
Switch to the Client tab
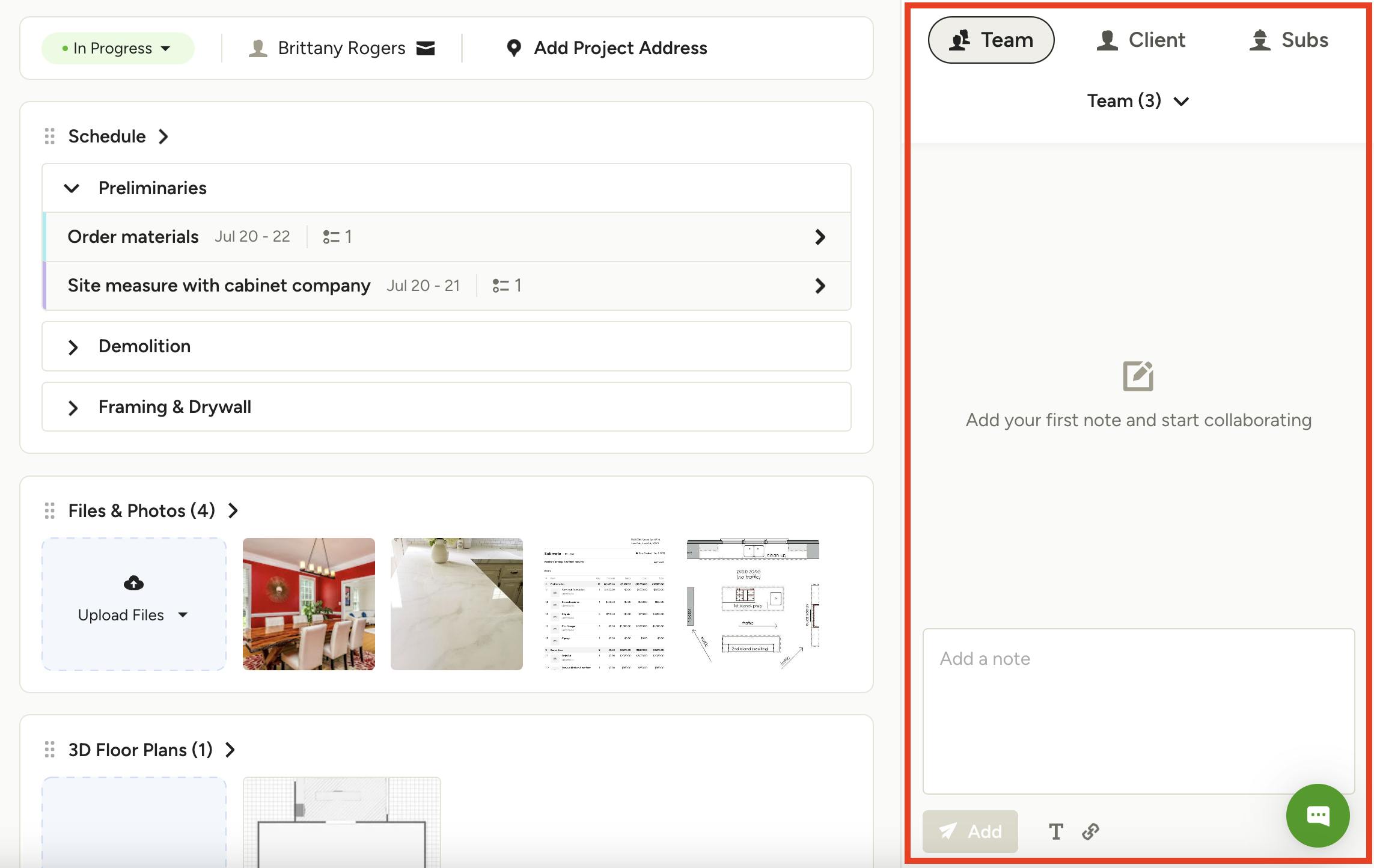point(1139,40)
